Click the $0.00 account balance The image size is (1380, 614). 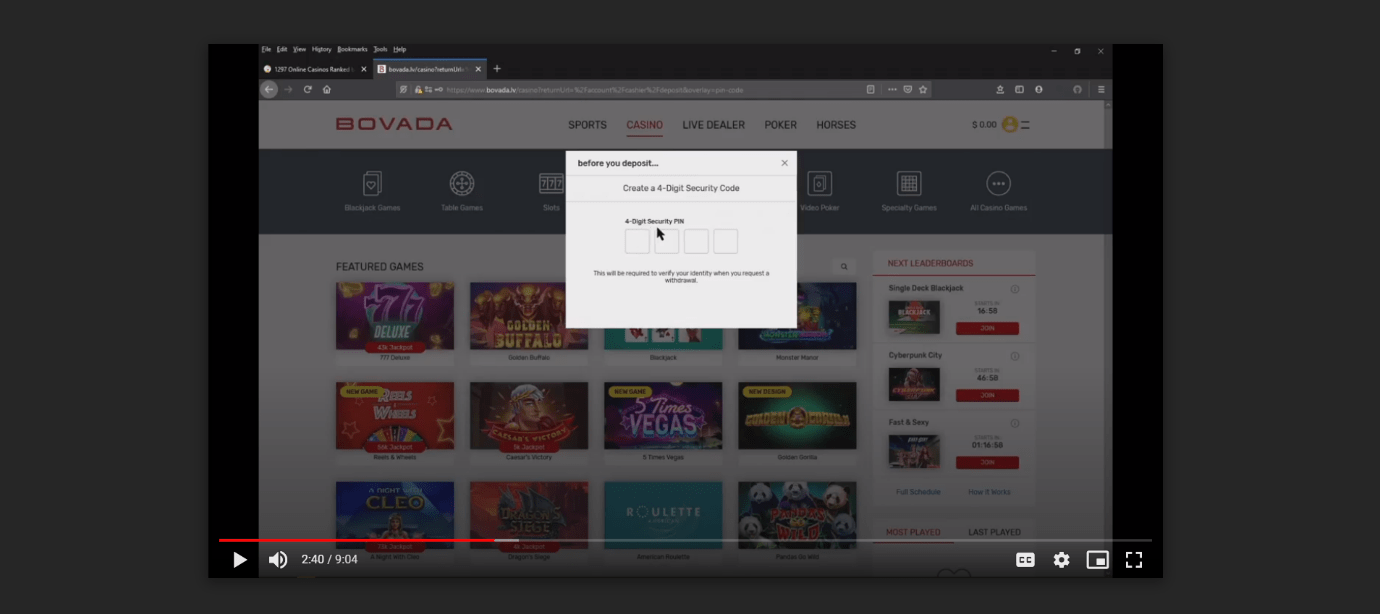coord(984,125)
